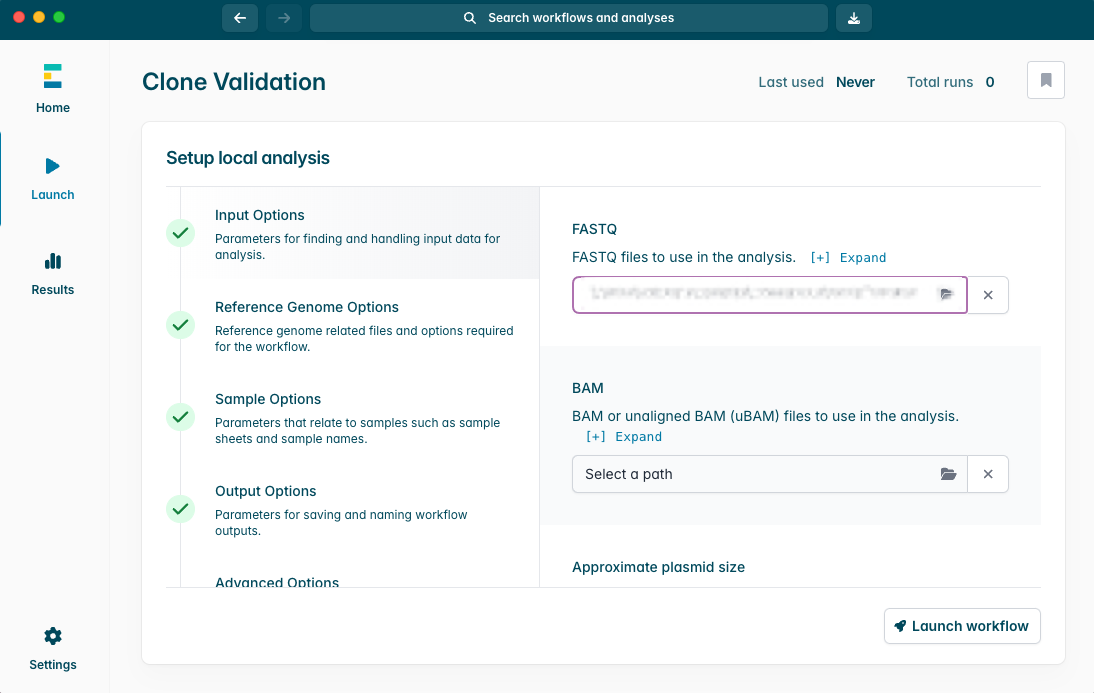Viewport: 1094px width, 693px height.
Task: Browse folder icon for FASTQ path
Action: (x=947, y=295)
